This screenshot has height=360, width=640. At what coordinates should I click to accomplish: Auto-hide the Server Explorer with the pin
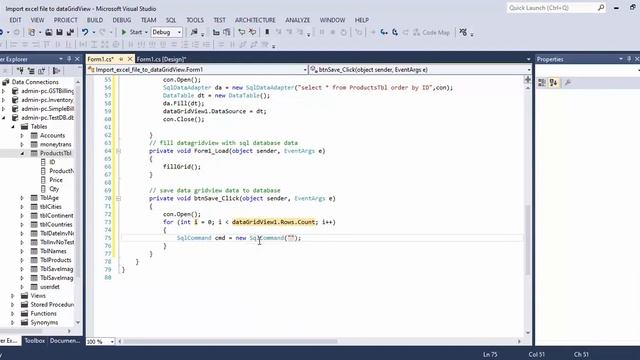(69, 59)
